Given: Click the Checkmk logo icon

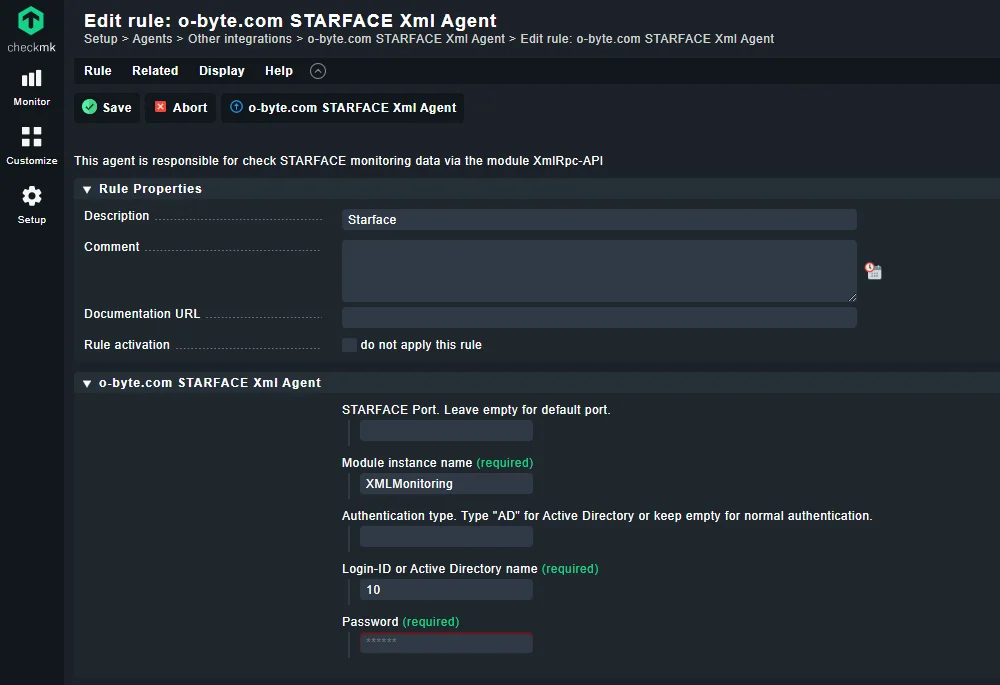Looking at the screenshot, I should coord(31,20).
